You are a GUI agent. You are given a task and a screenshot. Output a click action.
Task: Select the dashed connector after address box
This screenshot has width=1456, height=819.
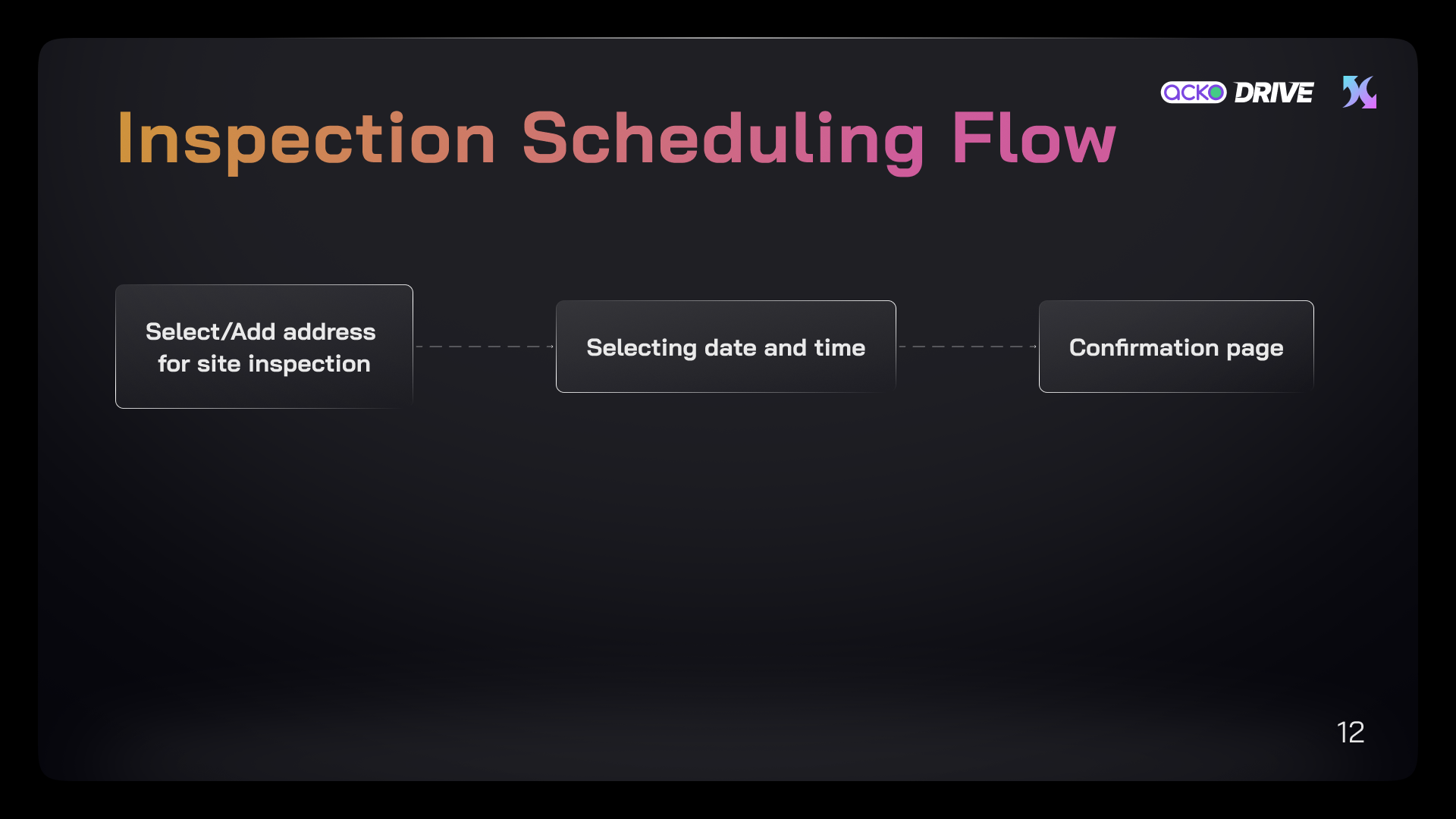click(485, 347)
